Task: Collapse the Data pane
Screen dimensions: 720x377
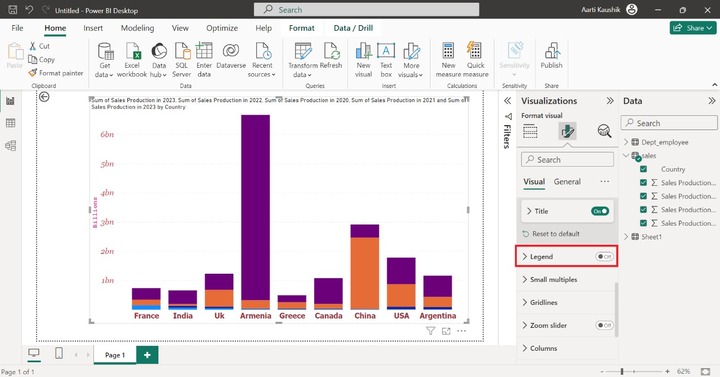Action: click(x=712, y=101)
